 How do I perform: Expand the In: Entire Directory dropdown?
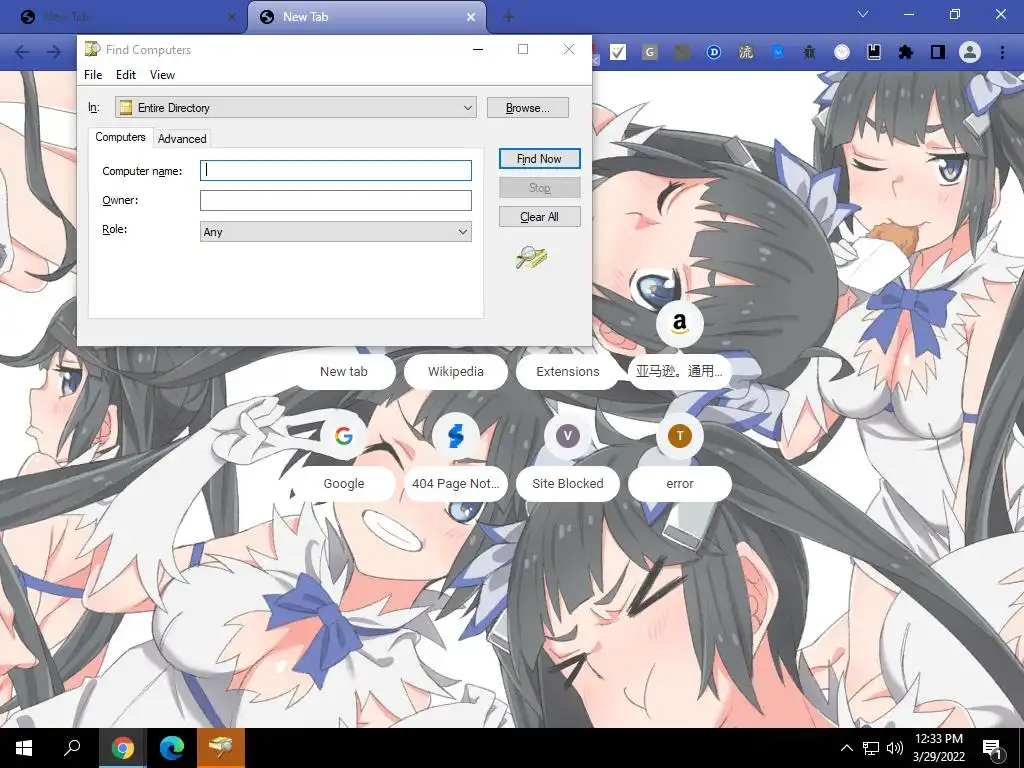click(x=296, y=108)
